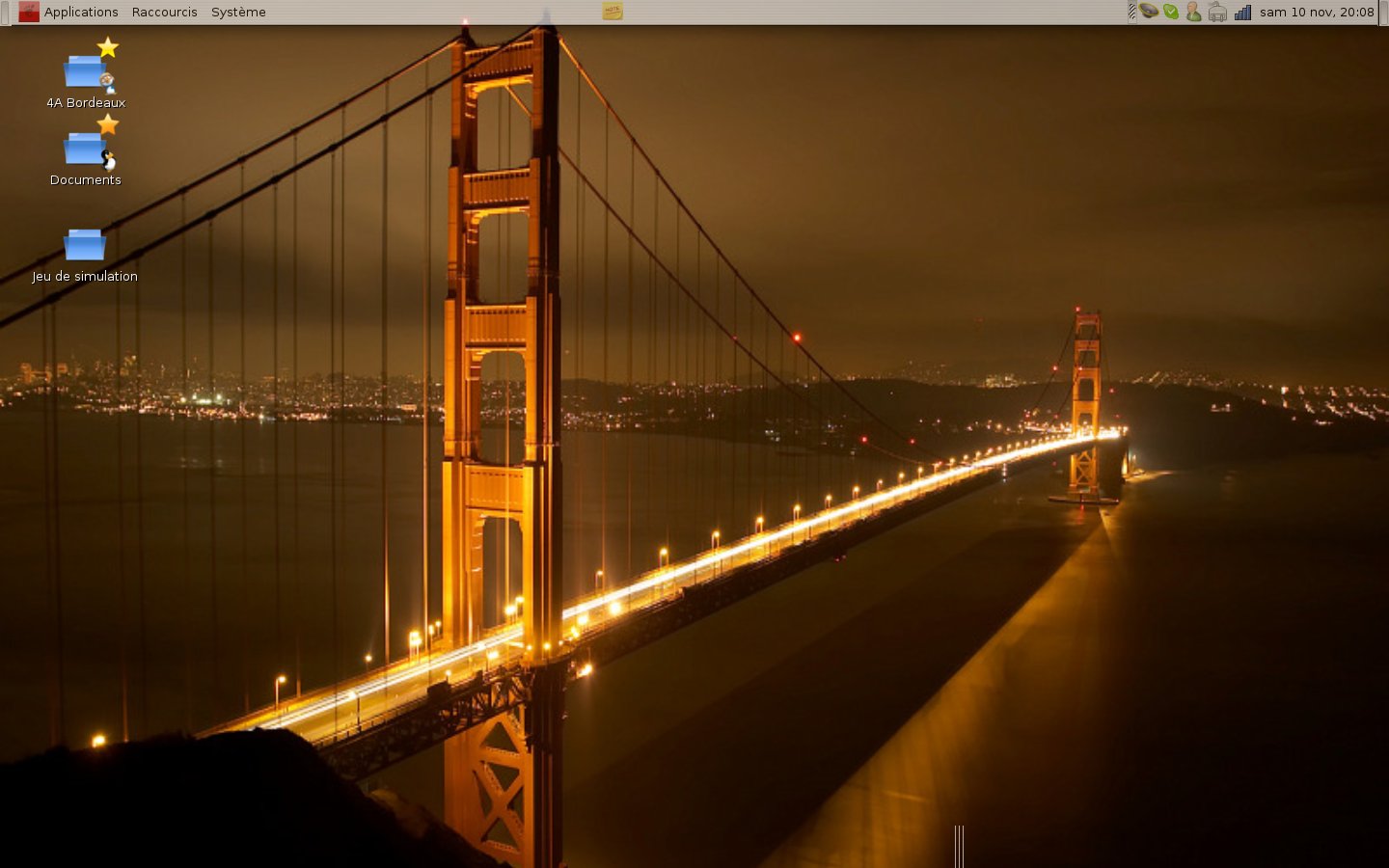The width and height of the screenshot is (1389, 868).
Task: Click the user figure tray icon
Action: coord(1193,13)
